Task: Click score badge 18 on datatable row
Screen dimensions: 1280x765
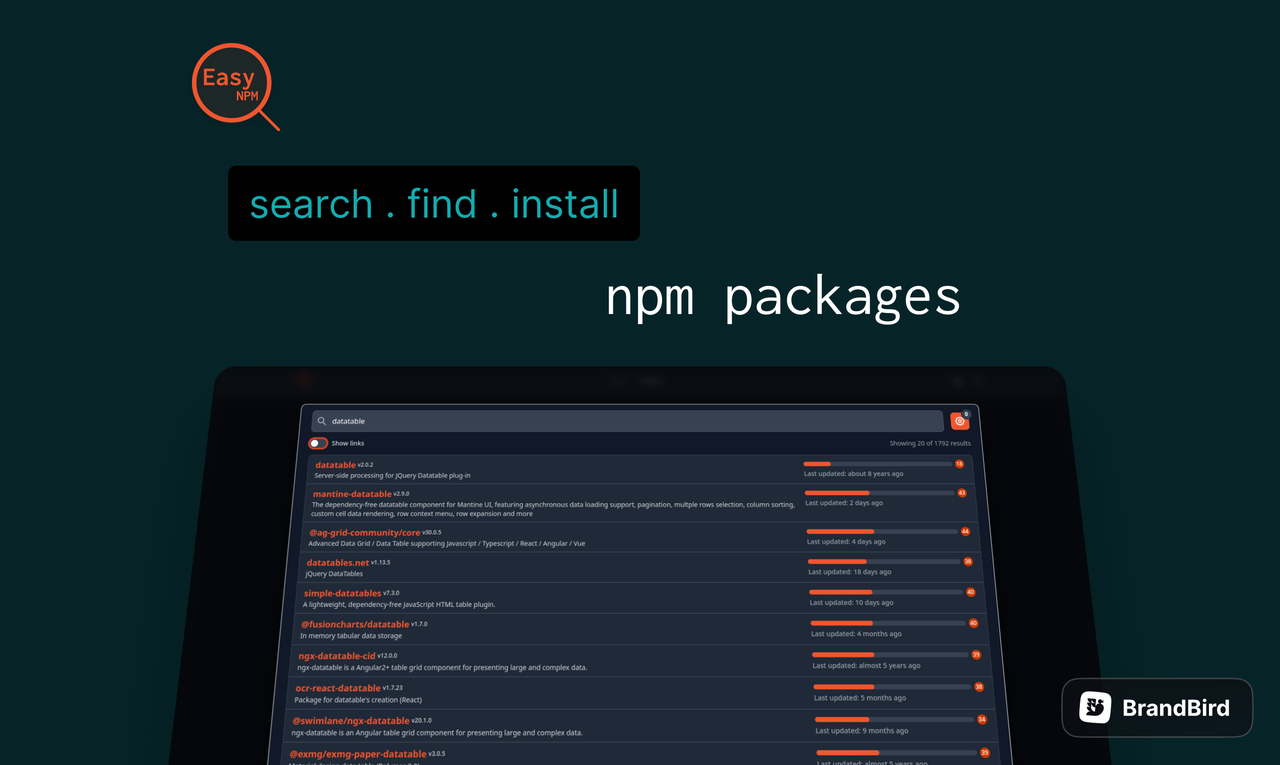Action: pos(959,464)
